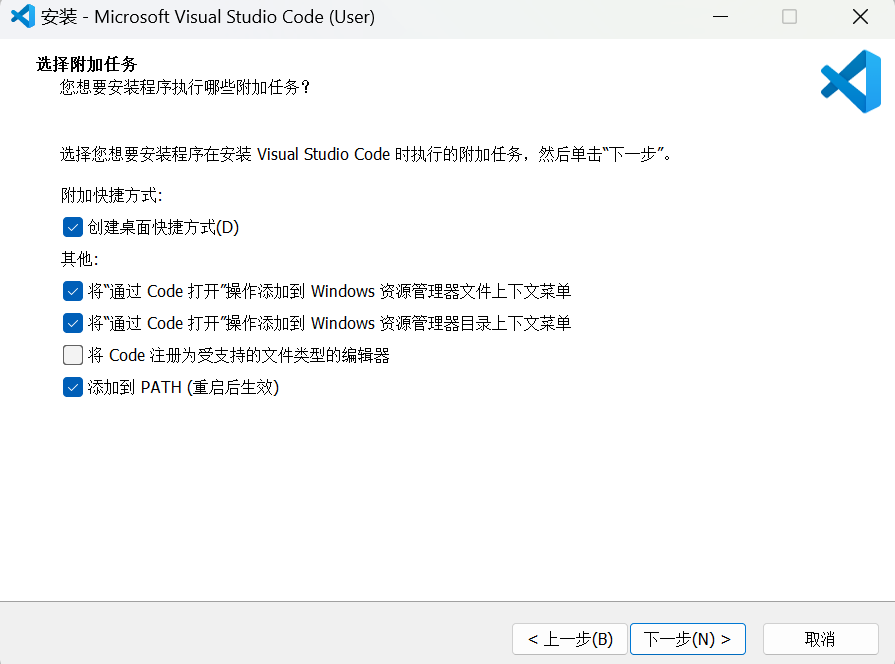Click the 其他: group label
895x664 pixels.
80,259
